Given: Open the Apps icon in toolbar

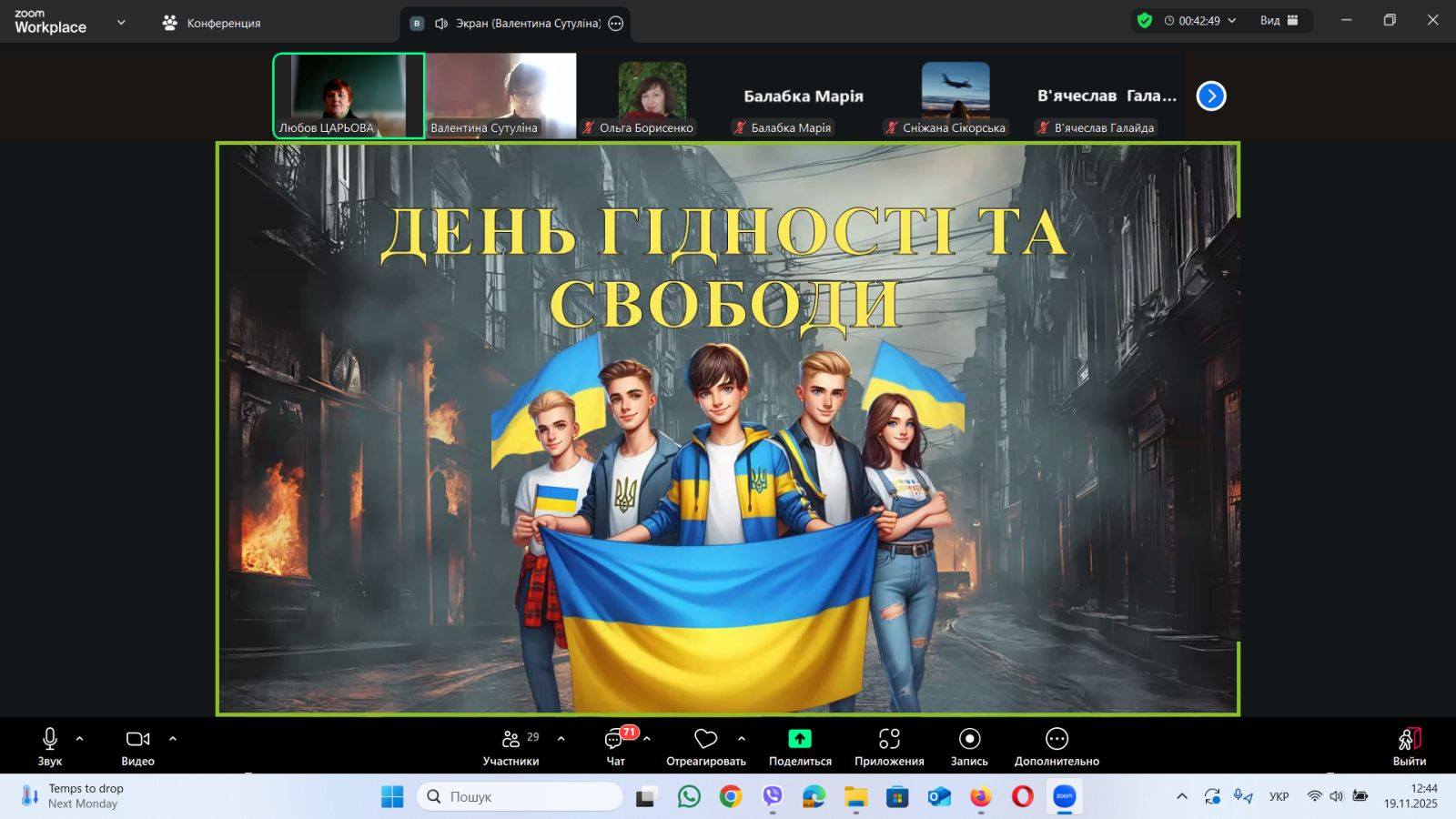Looking at the screenshot, I should pos(888,739).
